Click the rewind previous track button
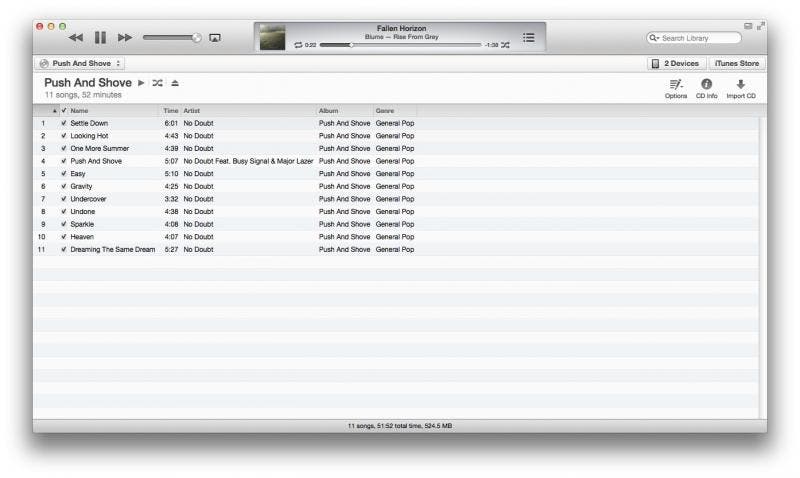 pyautogui.click(x=76, y=38)
